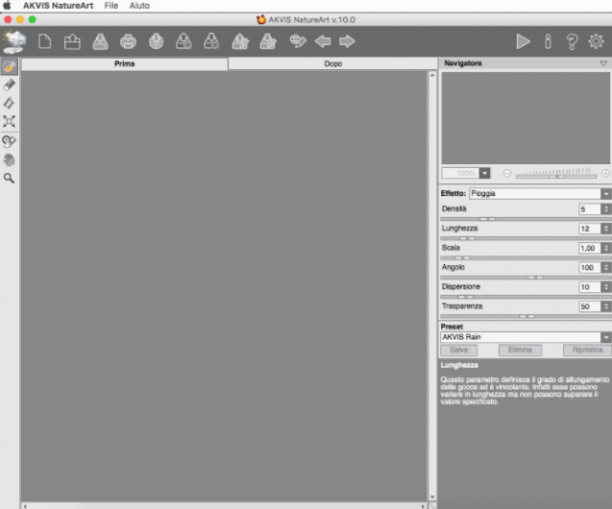The image size is (612, 509).
Task: Click the Ripristina preset button
Action: pos(587,350)
